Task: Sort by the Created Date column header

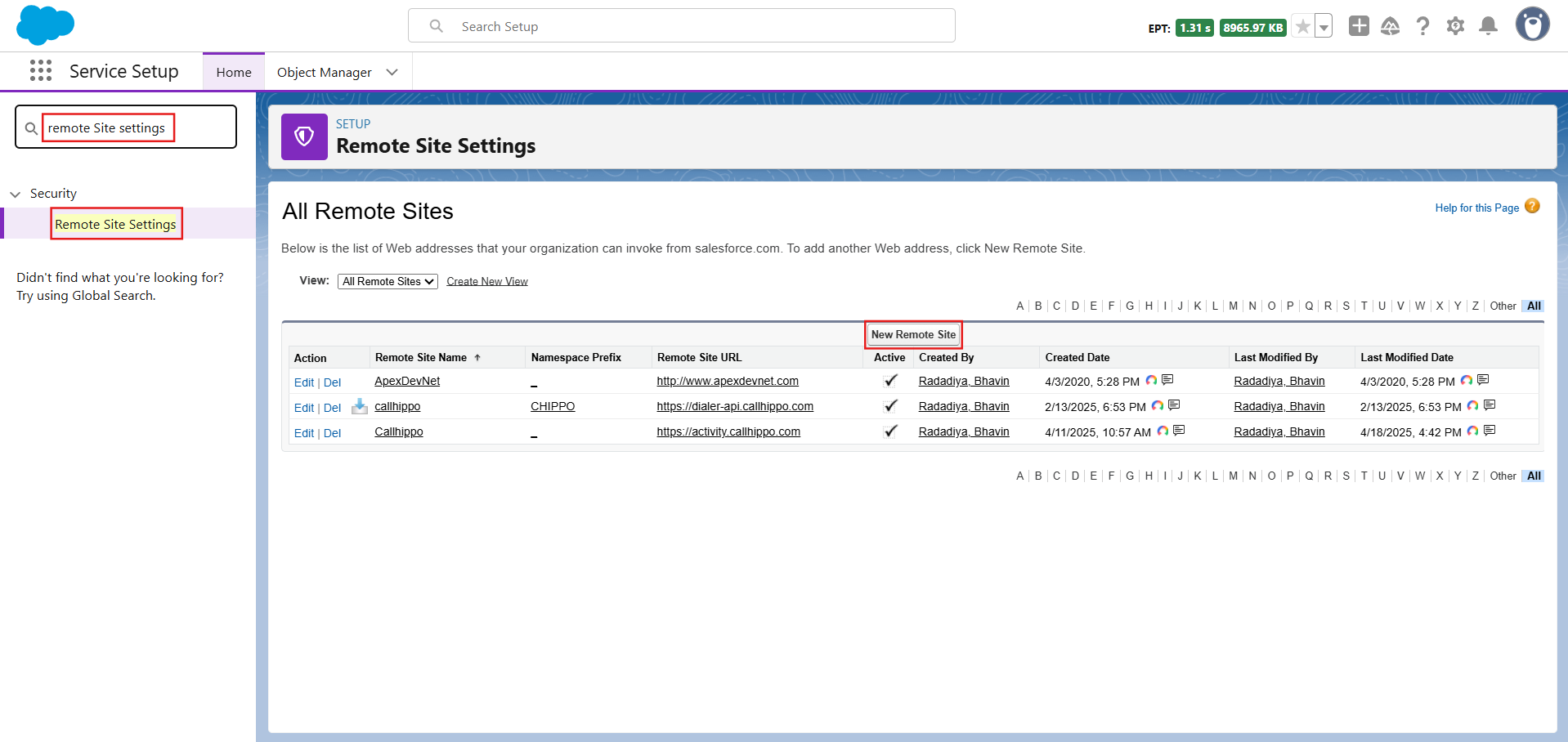Action: (x=1077, y=357)
